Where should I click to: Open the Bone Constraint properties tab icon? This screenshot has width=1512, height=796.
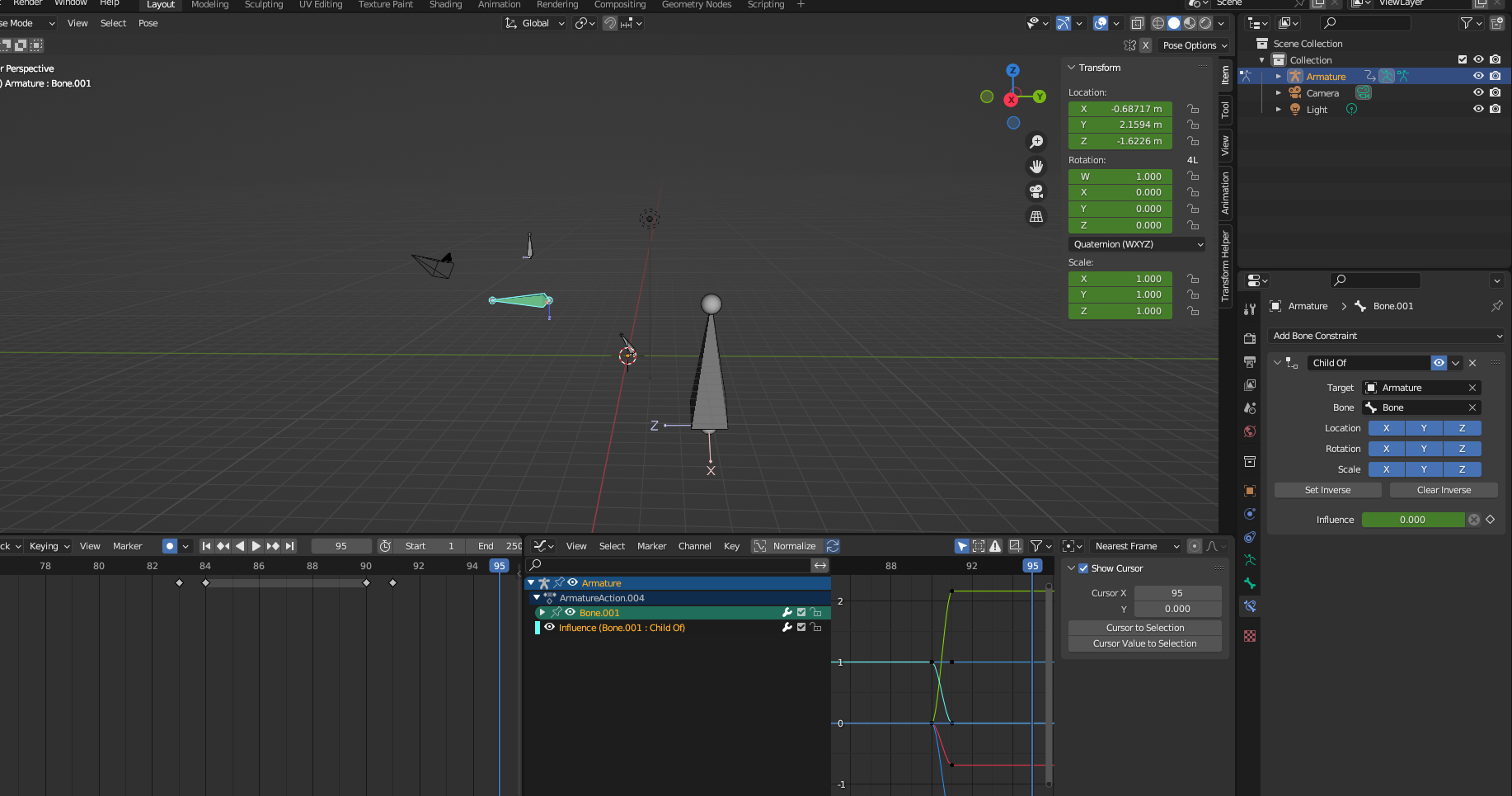[x=1250, y=606]
